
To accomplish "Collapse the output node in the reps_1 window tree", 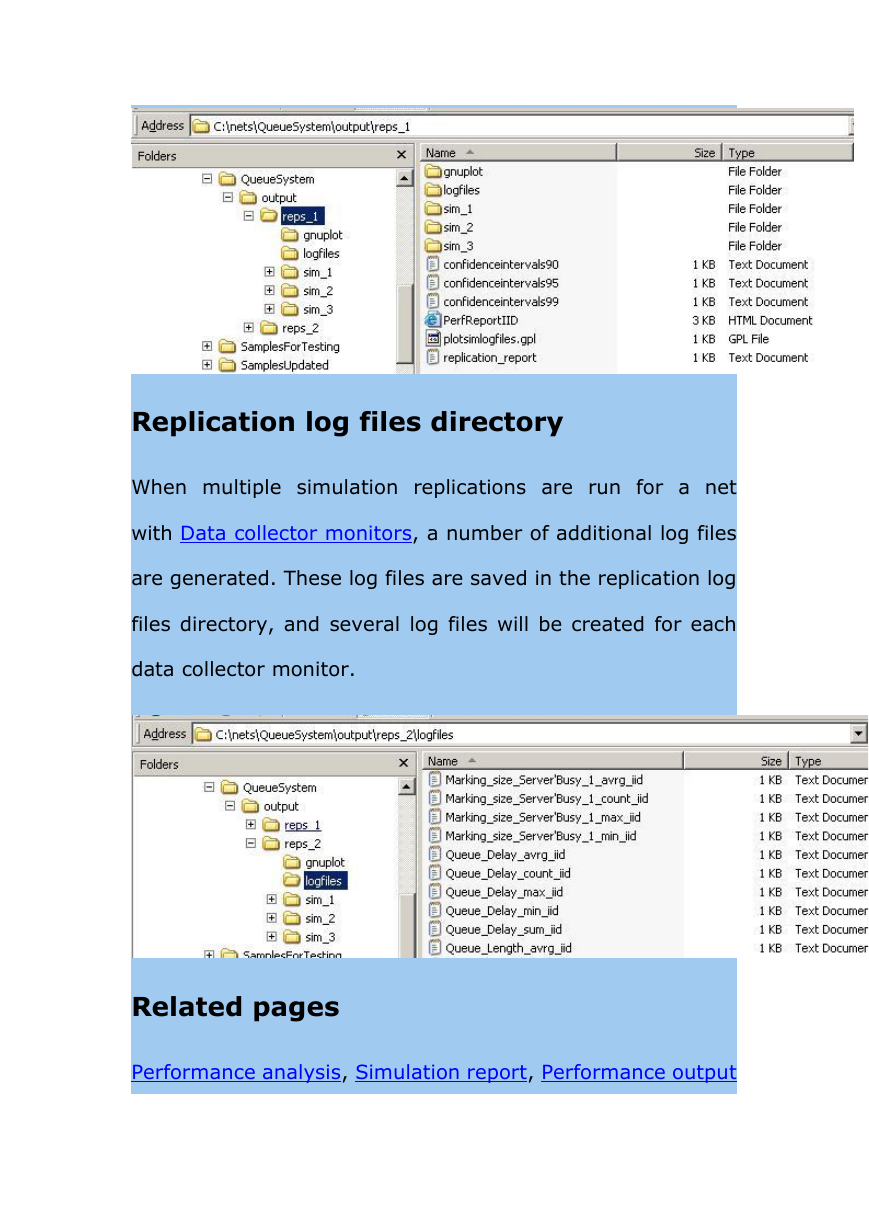I will [x=228, y=198].
